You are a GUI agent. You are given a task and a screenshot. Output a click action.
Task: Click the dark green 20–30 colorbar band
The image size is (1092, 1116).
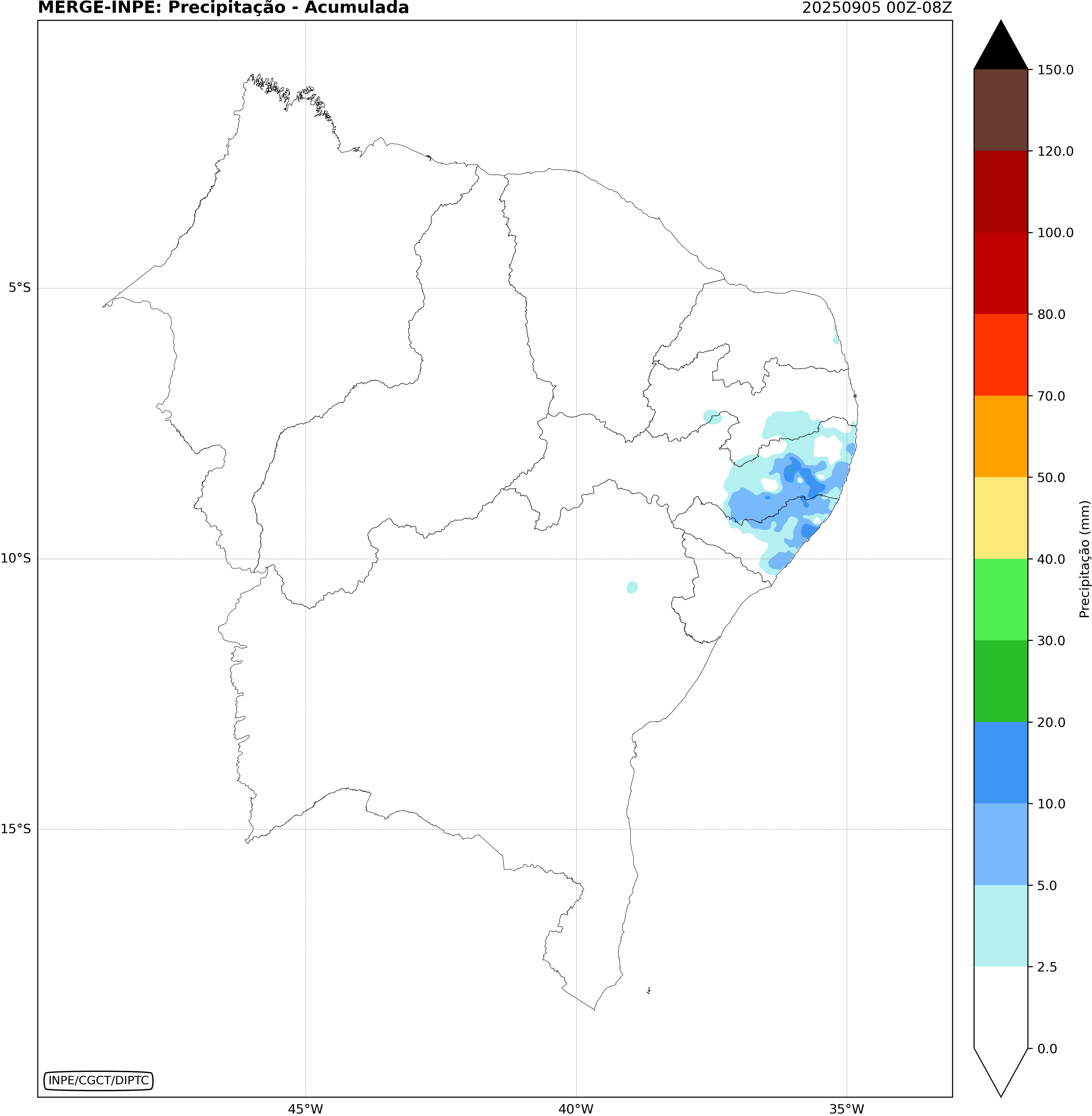[1000, 681]
